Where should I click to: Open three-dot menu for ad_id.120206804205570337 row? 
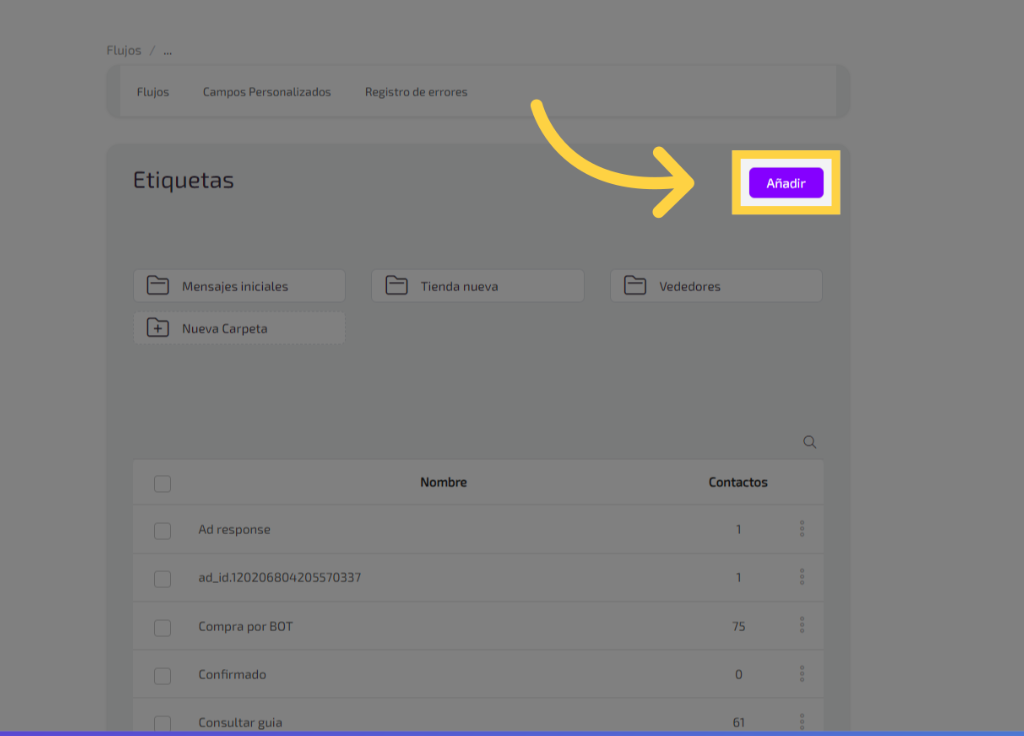point(802,577)
